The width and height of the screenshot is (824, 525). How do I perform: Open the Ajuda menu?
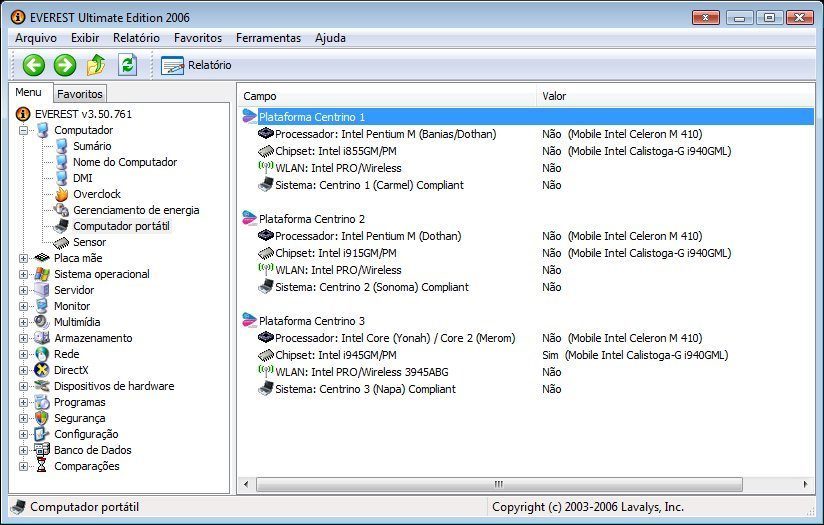tap(330, 38)
